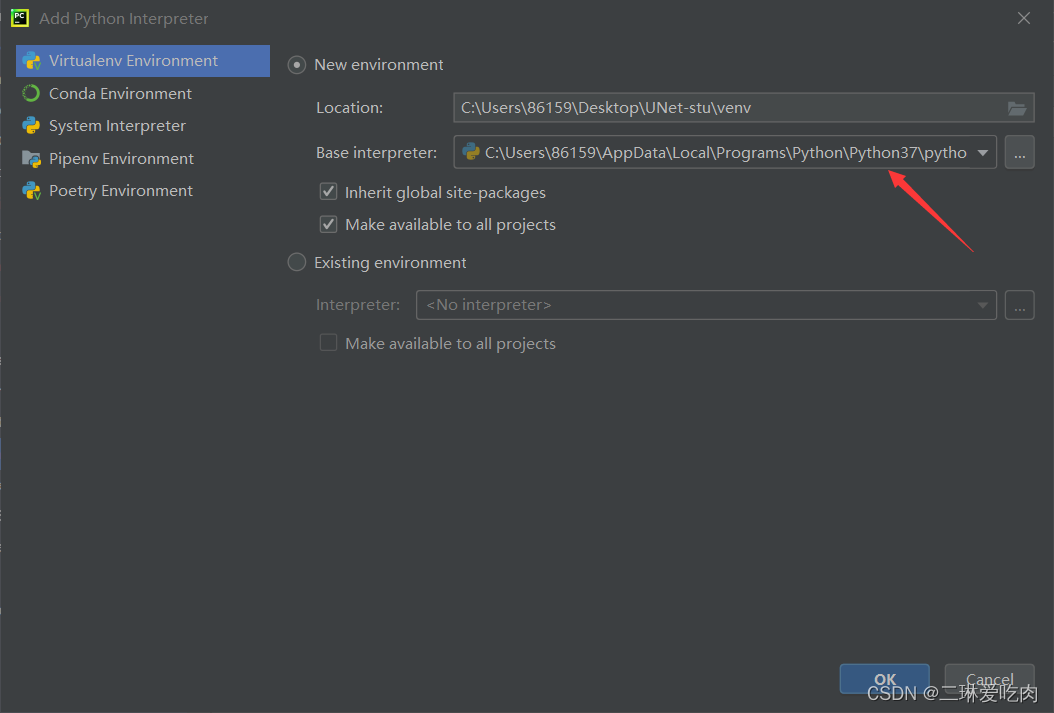
Task: Choose the Existing environment radio button
Action: 296,262
